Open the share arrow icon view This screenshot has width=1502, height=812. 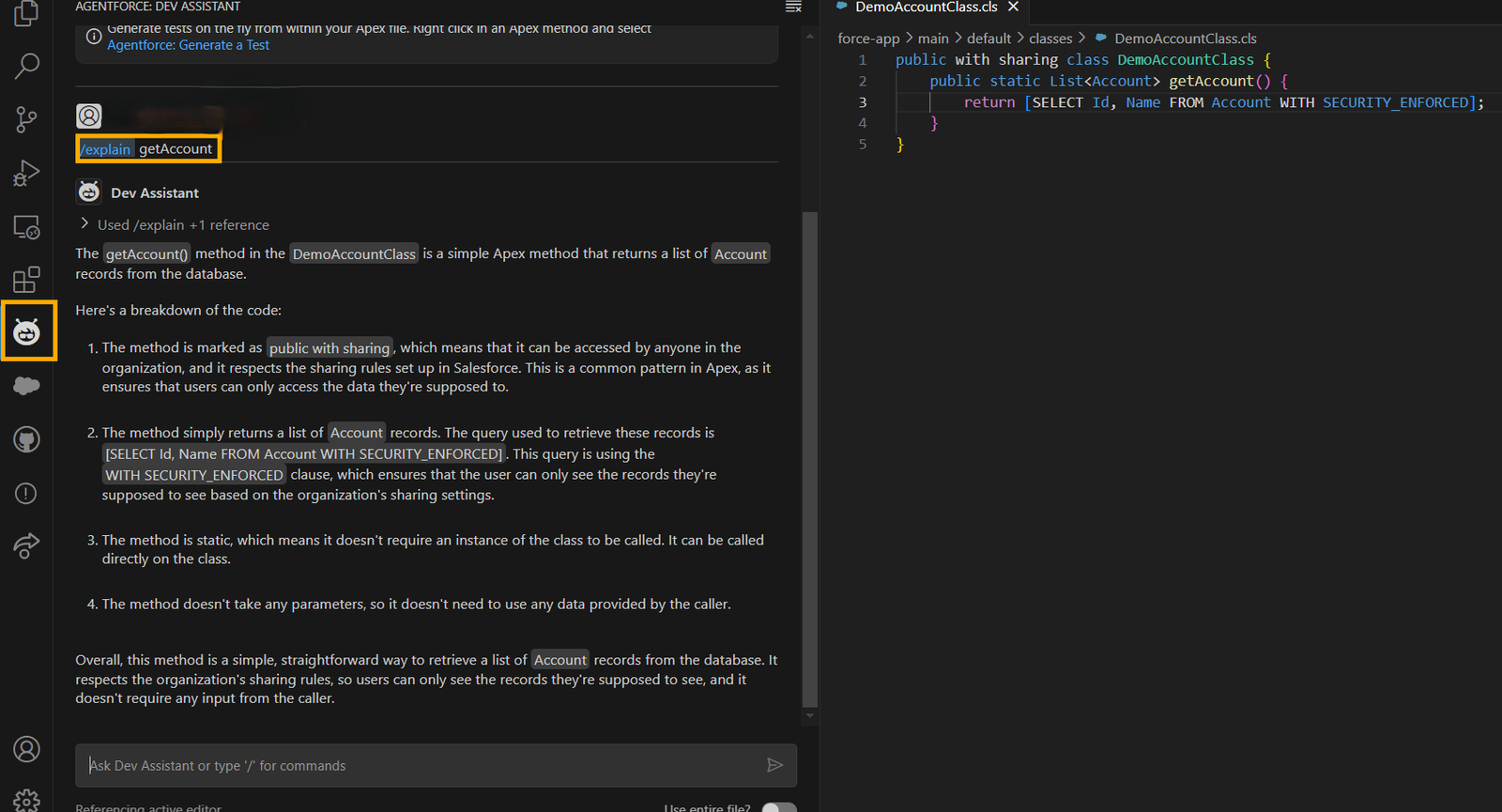tap(26, 545)
